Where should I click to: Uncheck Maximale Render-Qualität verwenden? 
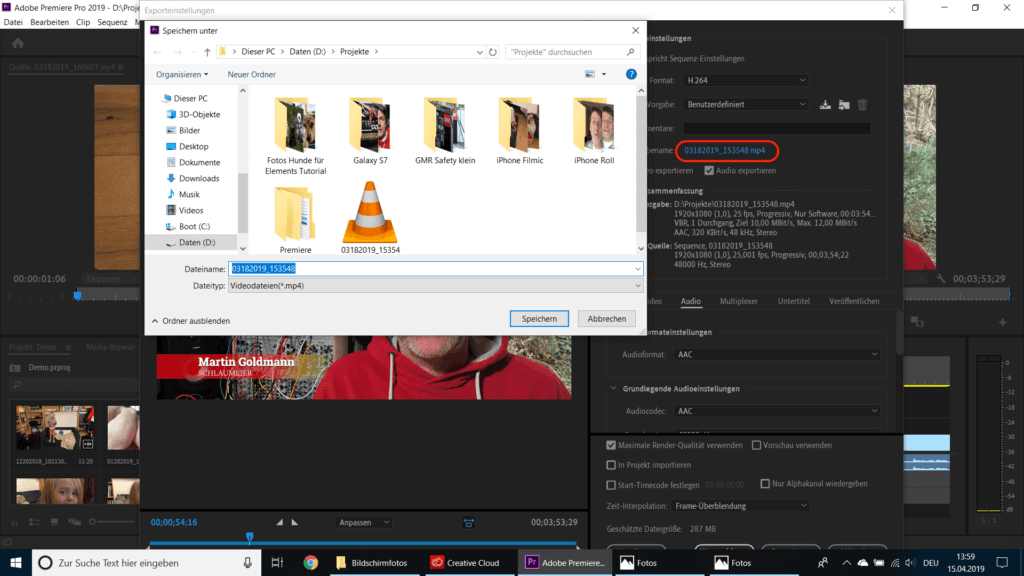[x=613, y=445]
